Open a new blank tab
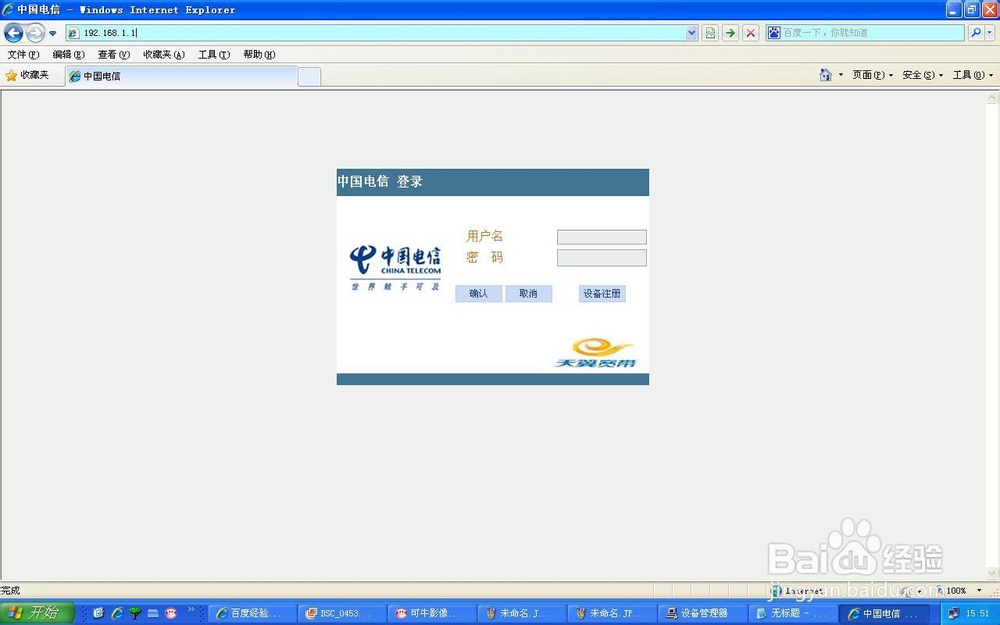 coord(309,77)
